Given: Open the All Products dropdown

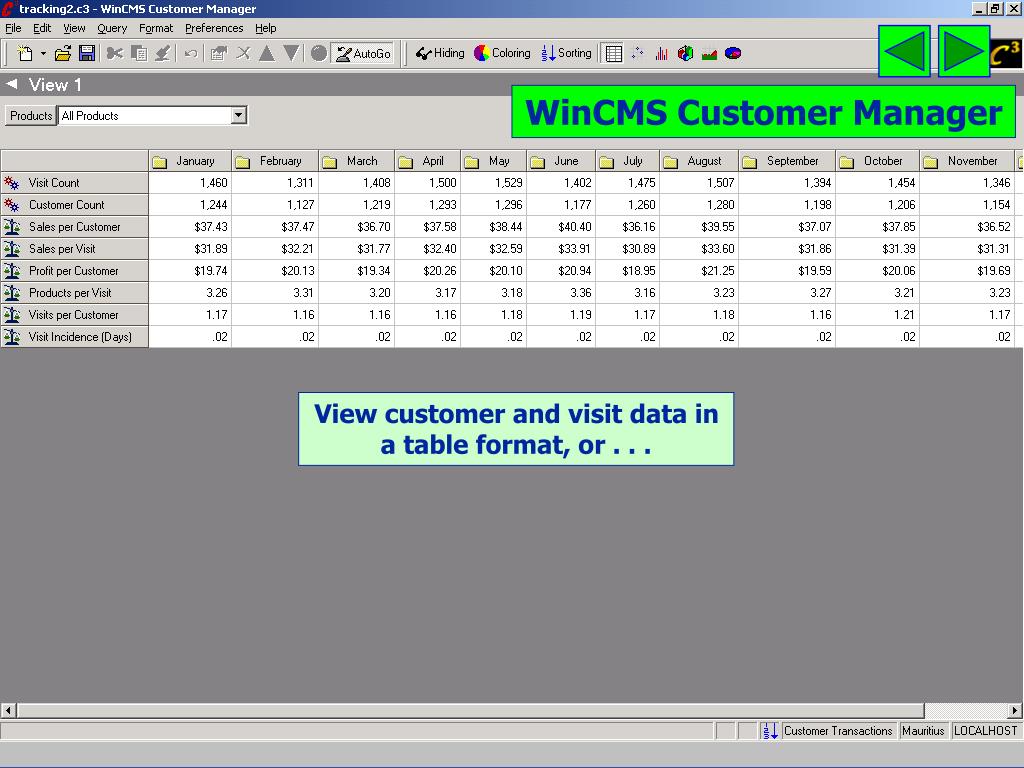Looking at the screenshot, I should coord(239,116).
